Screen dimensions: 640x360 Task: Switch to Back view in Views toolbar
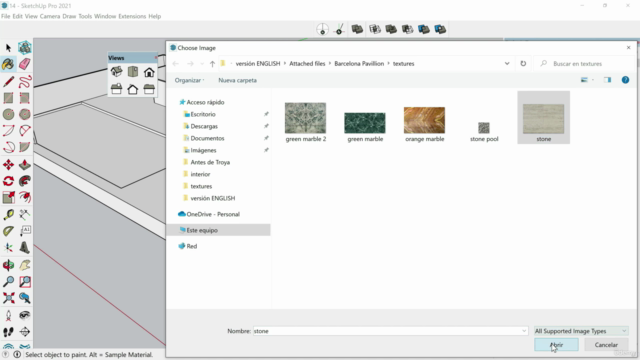tap(133, 89)
